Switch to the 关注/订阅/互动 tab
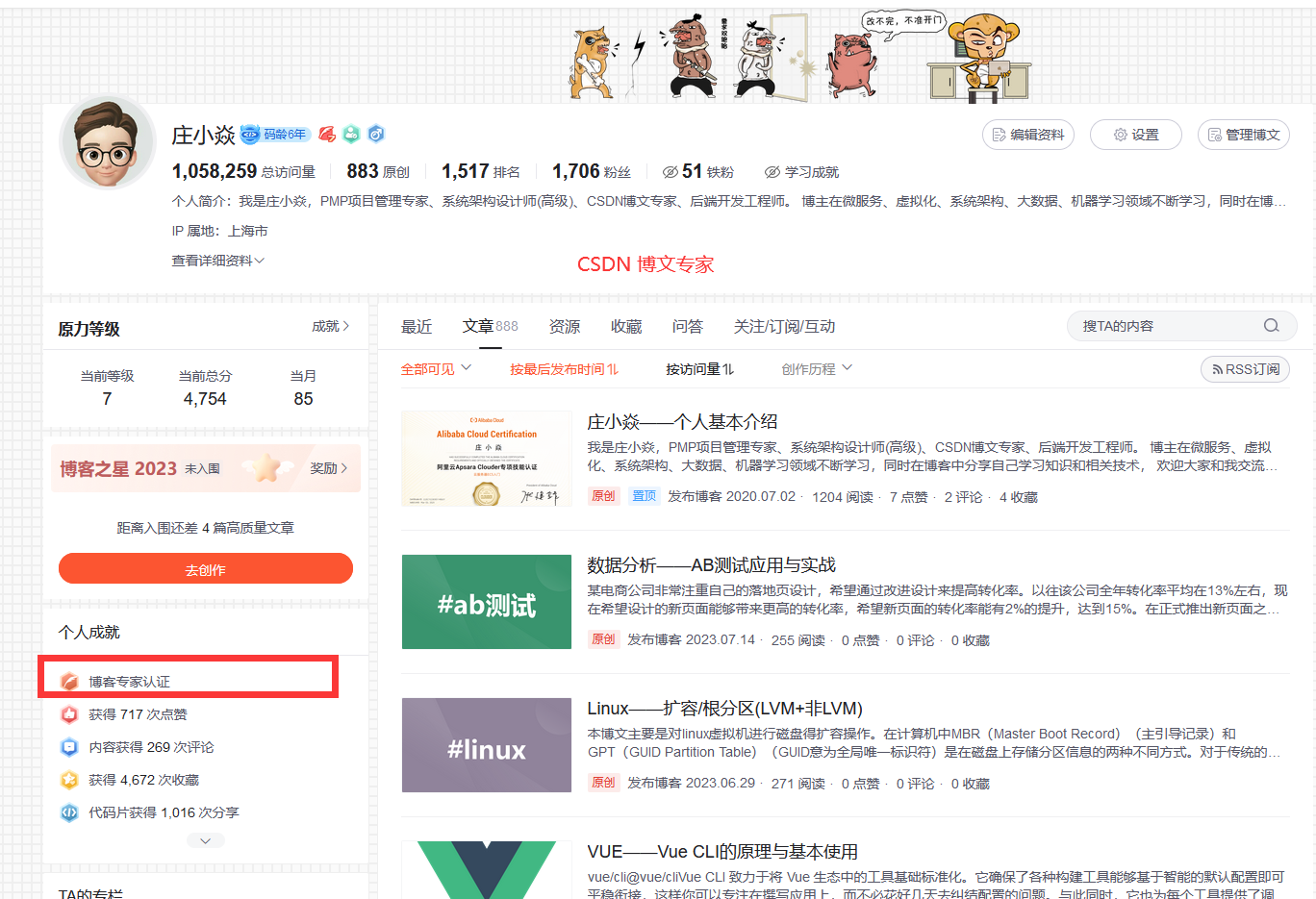The width and height of the screenshot is (1316, 899). (784, 327)
